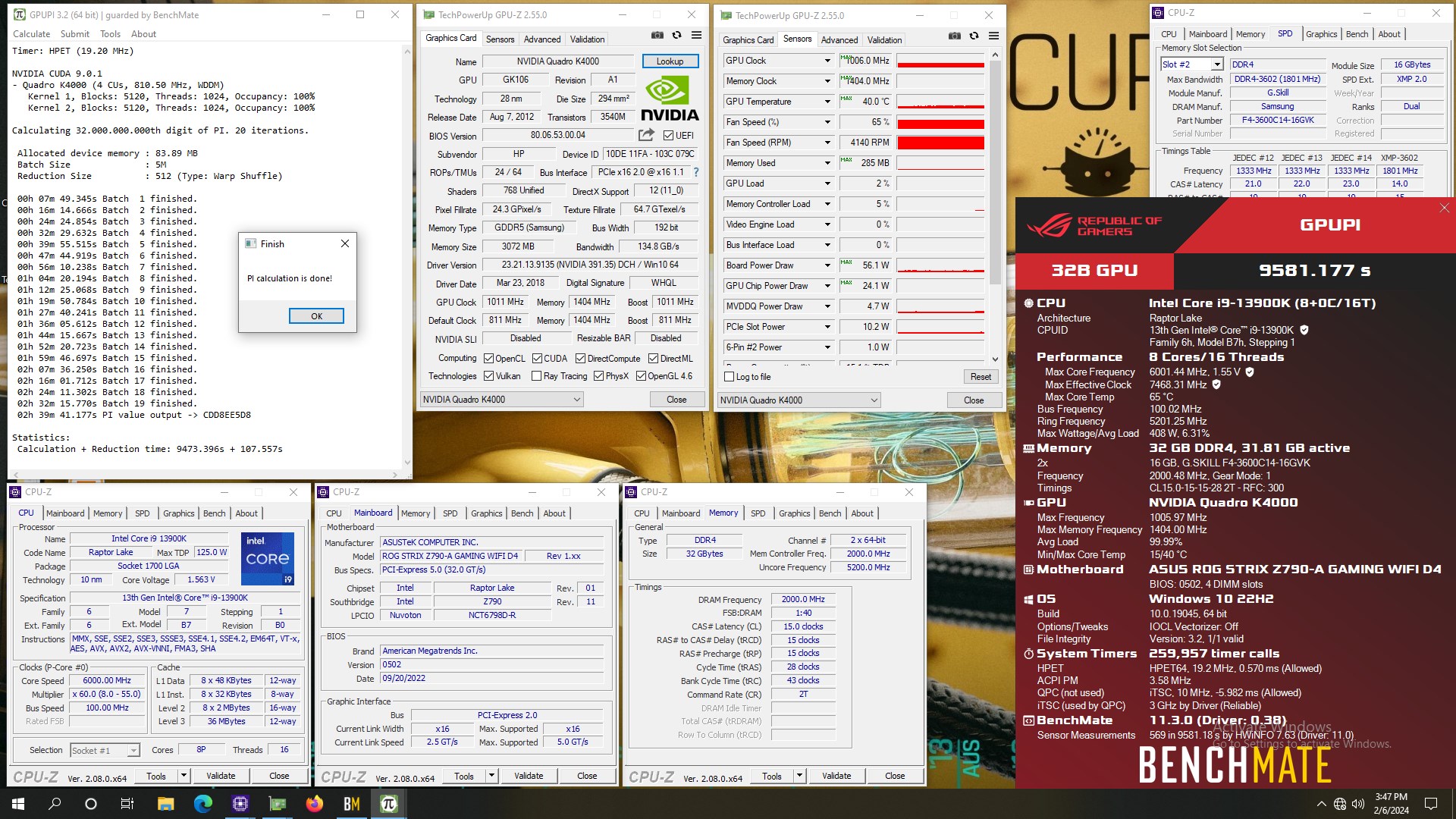The width and height of the screenshot is (1456, 819).
Task: Click Fan Speed (%) red sensor graph
Action: (940, 122)
